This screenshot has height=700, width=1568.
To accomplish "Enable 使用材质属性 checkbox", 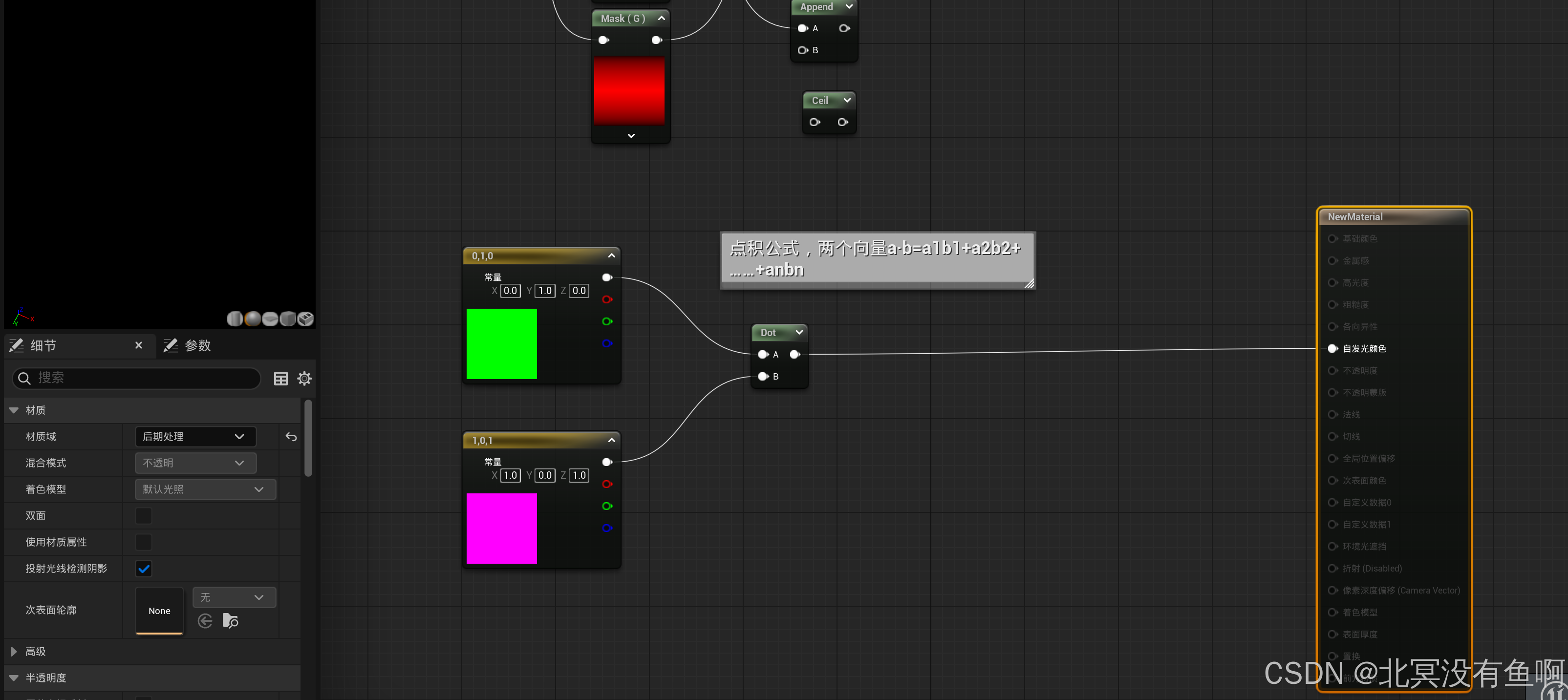I will 144,542.
